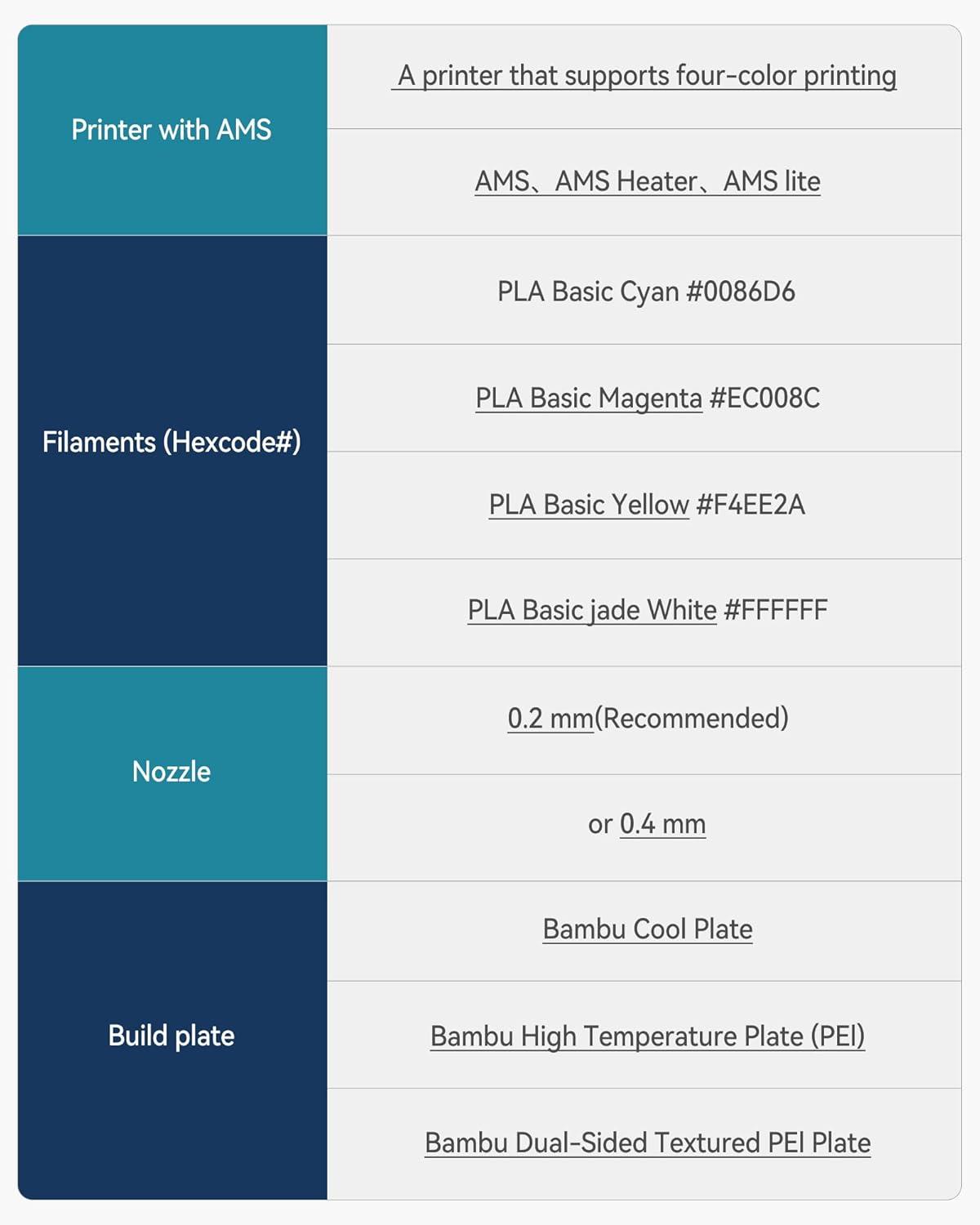The image size is (980, 1225).
Task: Click the #F4EE2A hex code text
Action: [x=751, y=505]
